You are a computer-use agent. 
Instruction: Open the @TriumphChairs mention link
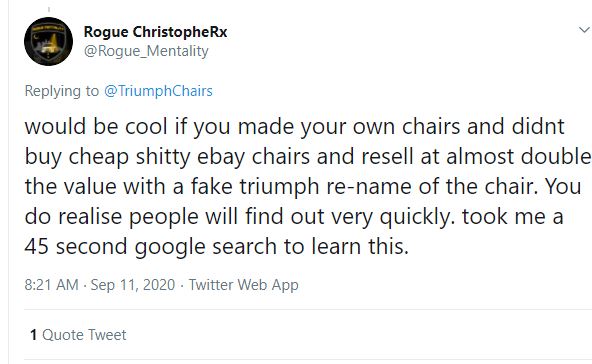[158, 91]
